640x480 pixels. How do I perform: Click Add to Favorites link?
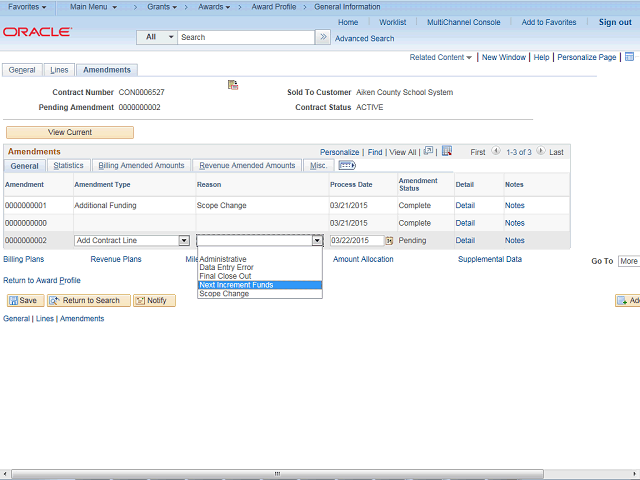[x=549, y=22]
